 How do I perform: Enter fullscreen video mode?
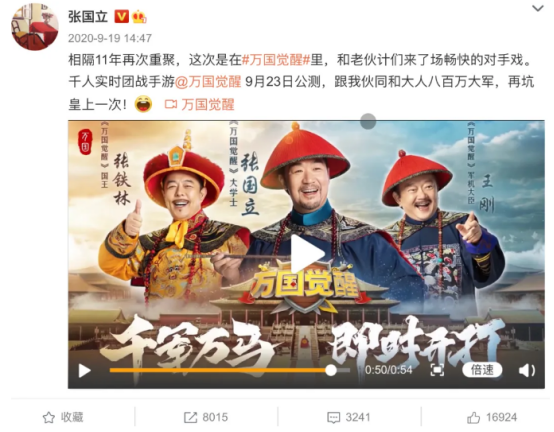(x=437, y=370)
